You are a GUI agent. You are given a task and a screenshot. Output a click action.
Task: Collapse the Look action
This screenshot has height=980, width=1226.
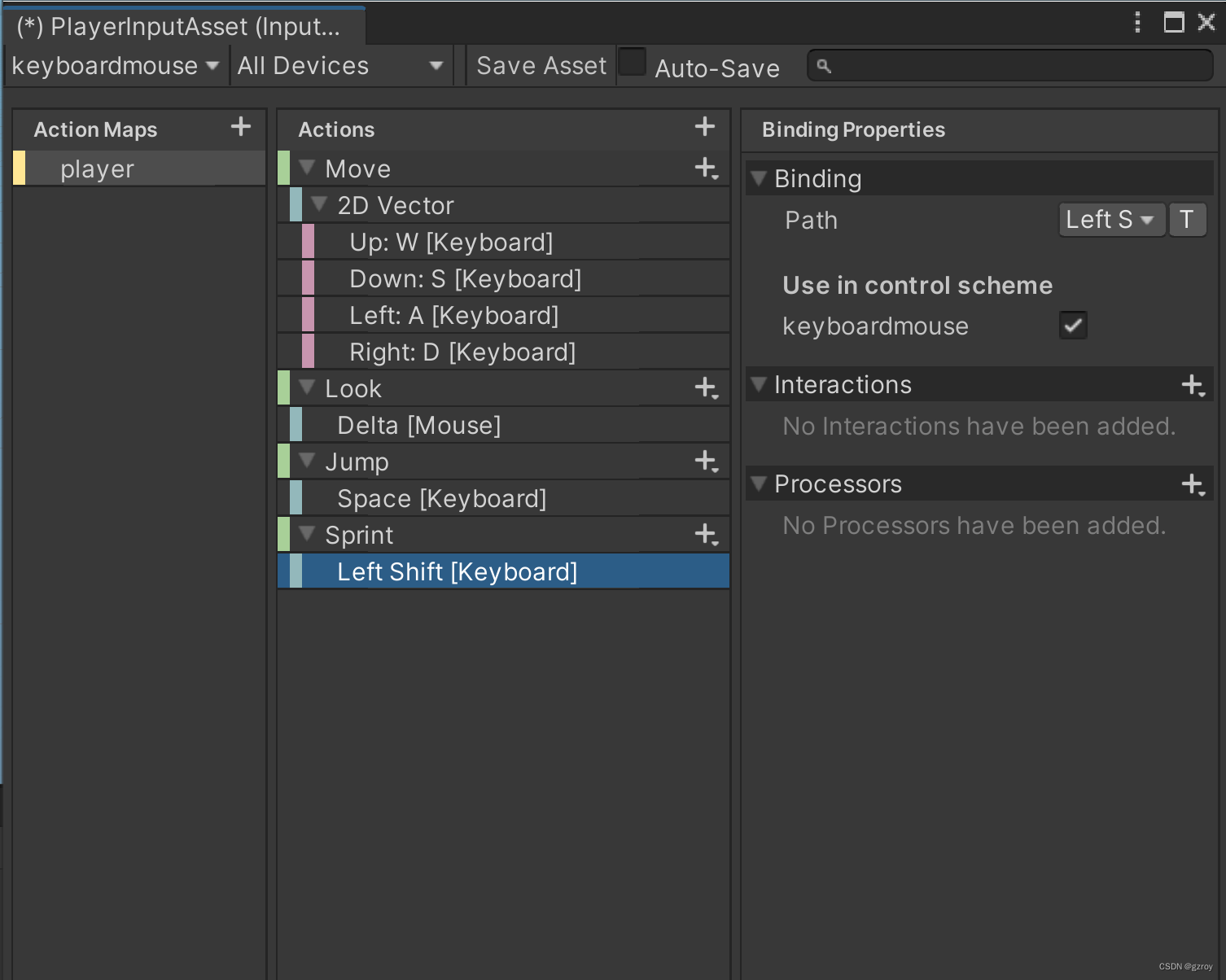pos(307,387)
